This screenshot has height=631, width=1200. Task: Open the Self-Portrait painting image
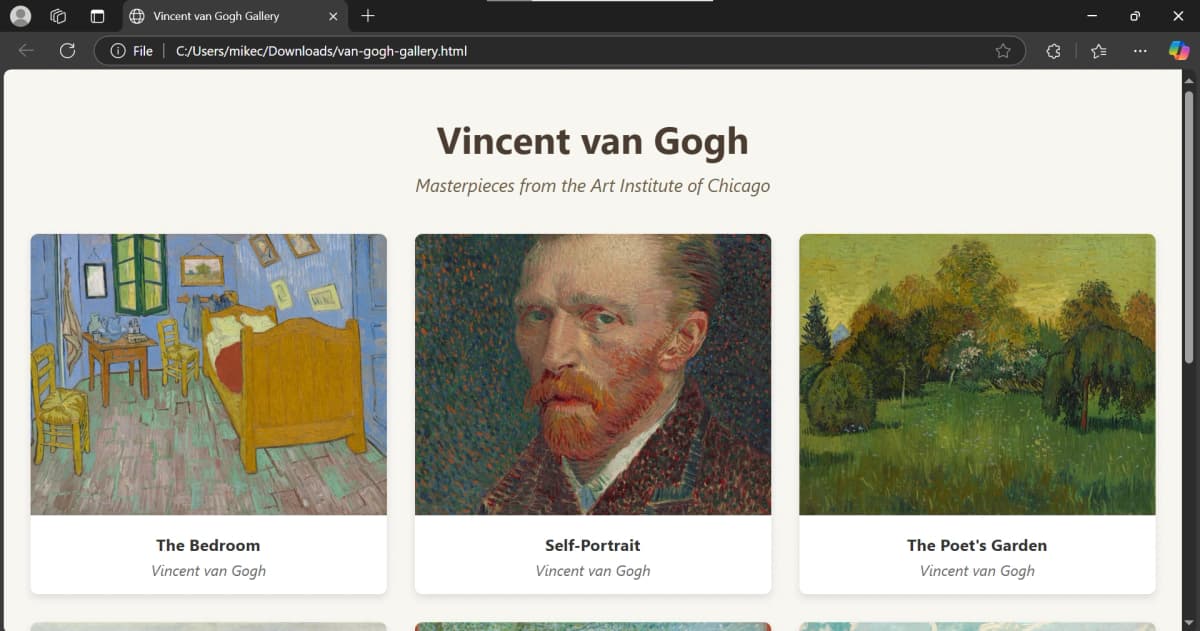(x=593, y=374)
